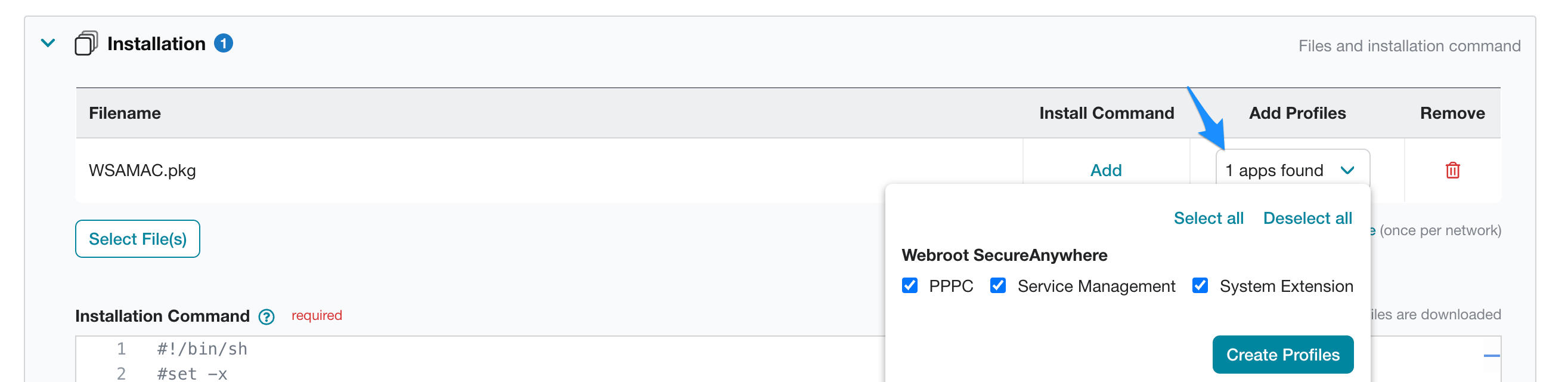The height and width of the screenshot is (382, 1568).
Task: Uncheck the System Extension checkbox
Action: coord(1200,286)
